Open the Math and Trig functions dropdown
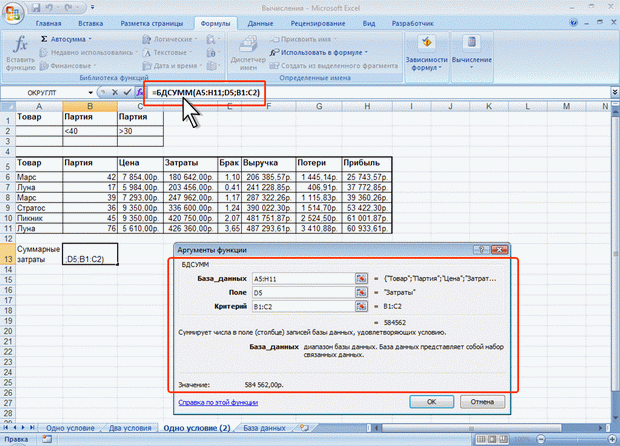Viewport: 620px width, 446px height. (x=214, y=52)
